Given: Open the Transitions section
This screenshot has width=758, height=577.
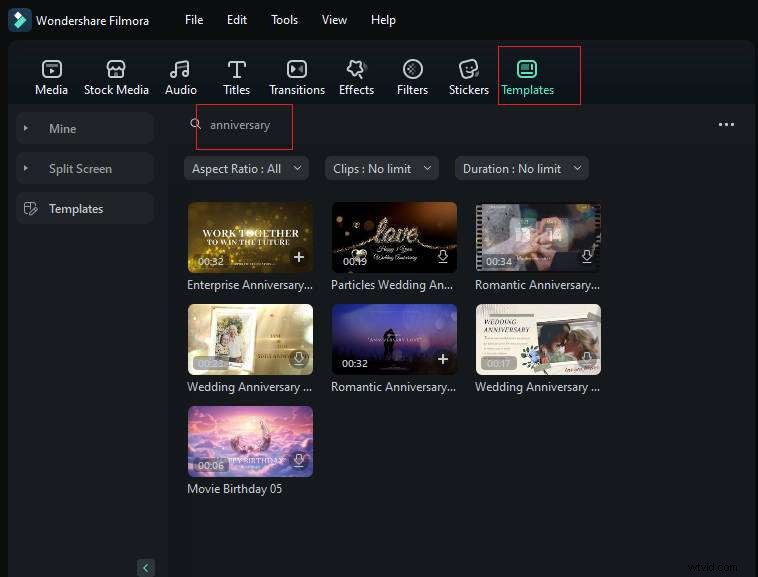Looking at the screenshot, I should [x=297, y=77].
